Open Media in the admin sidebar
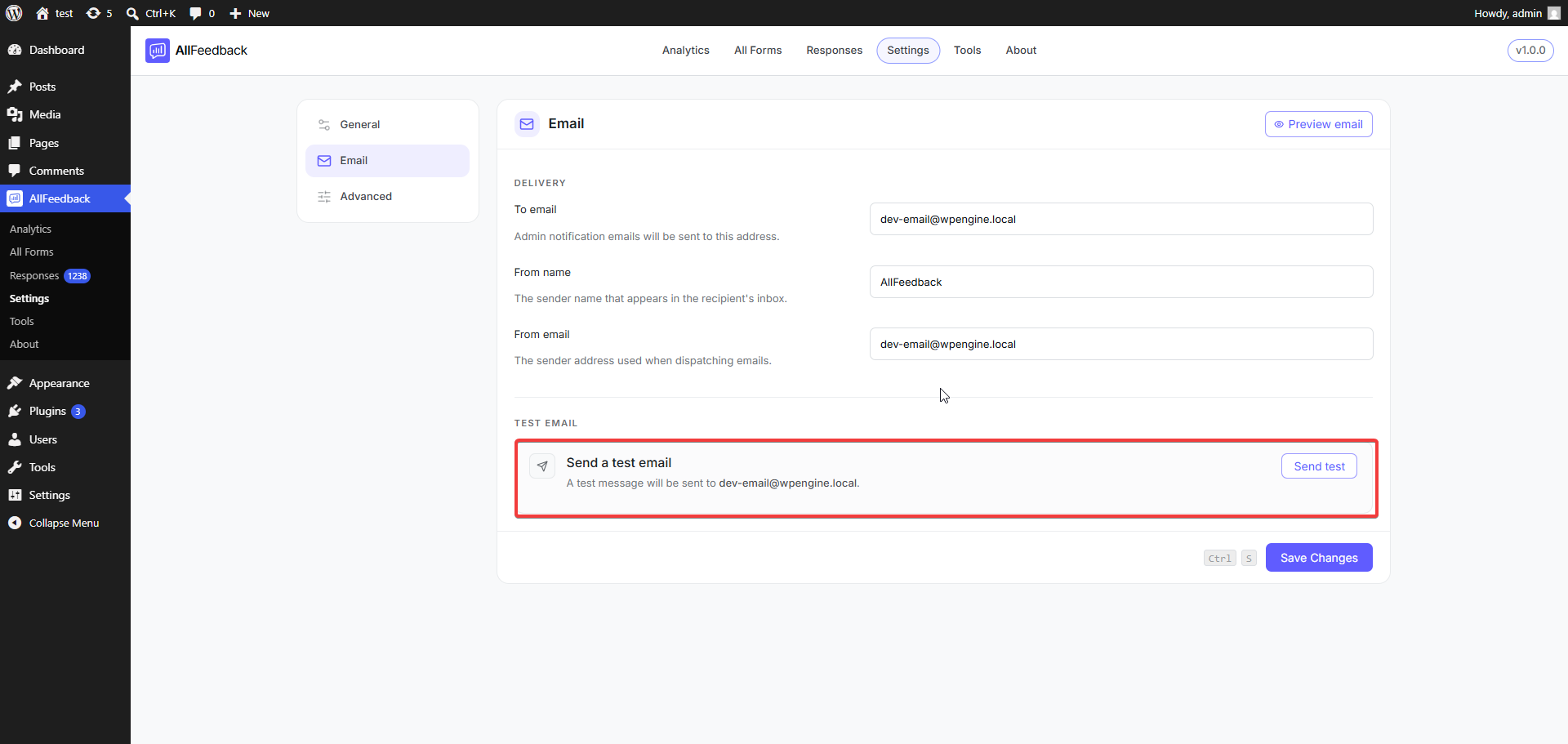 pyautogui.click(x=65, y=114)
